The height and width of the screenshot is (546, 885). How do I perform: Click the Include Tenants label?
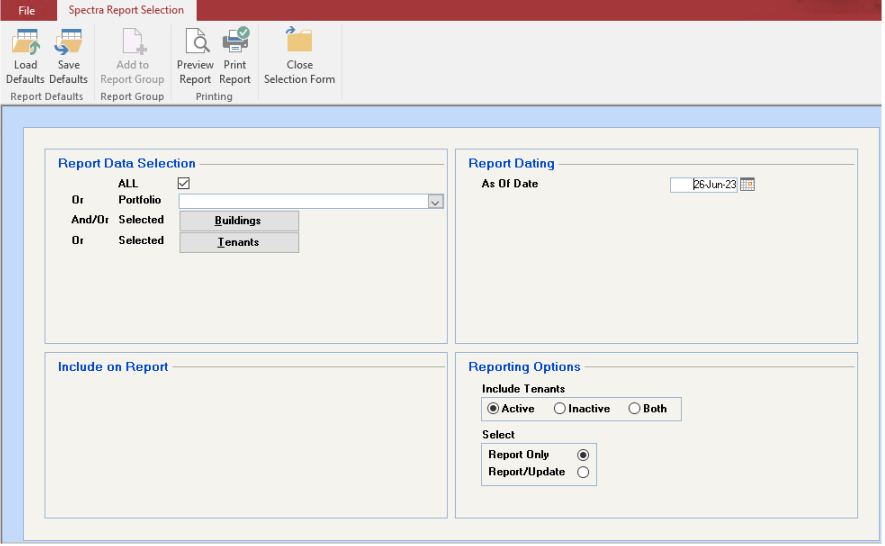(523, 388)
